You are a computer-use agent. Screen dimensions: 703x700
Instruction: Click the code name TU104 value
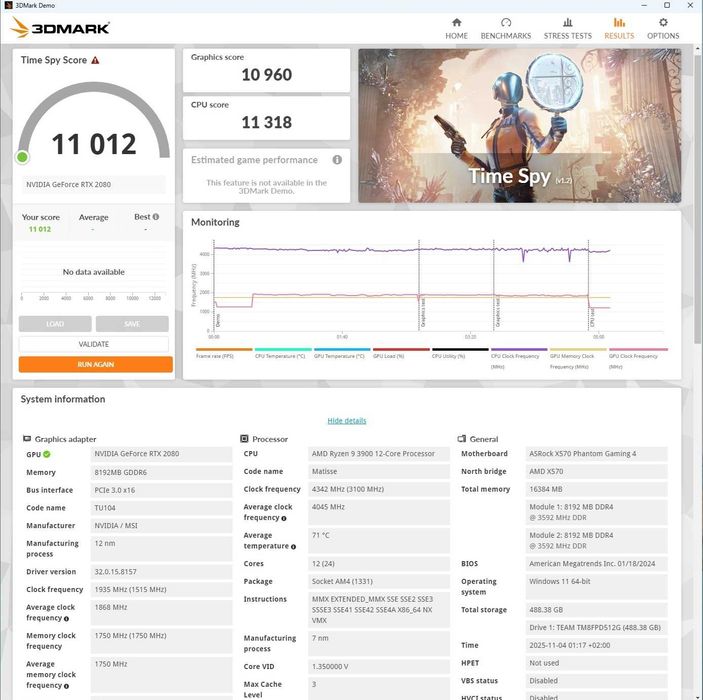161,508
